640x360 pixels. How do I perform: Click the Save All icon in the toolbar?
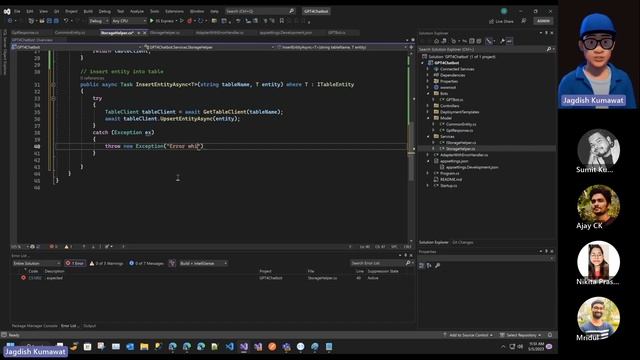pyautogui.click(x=56, y=20)
